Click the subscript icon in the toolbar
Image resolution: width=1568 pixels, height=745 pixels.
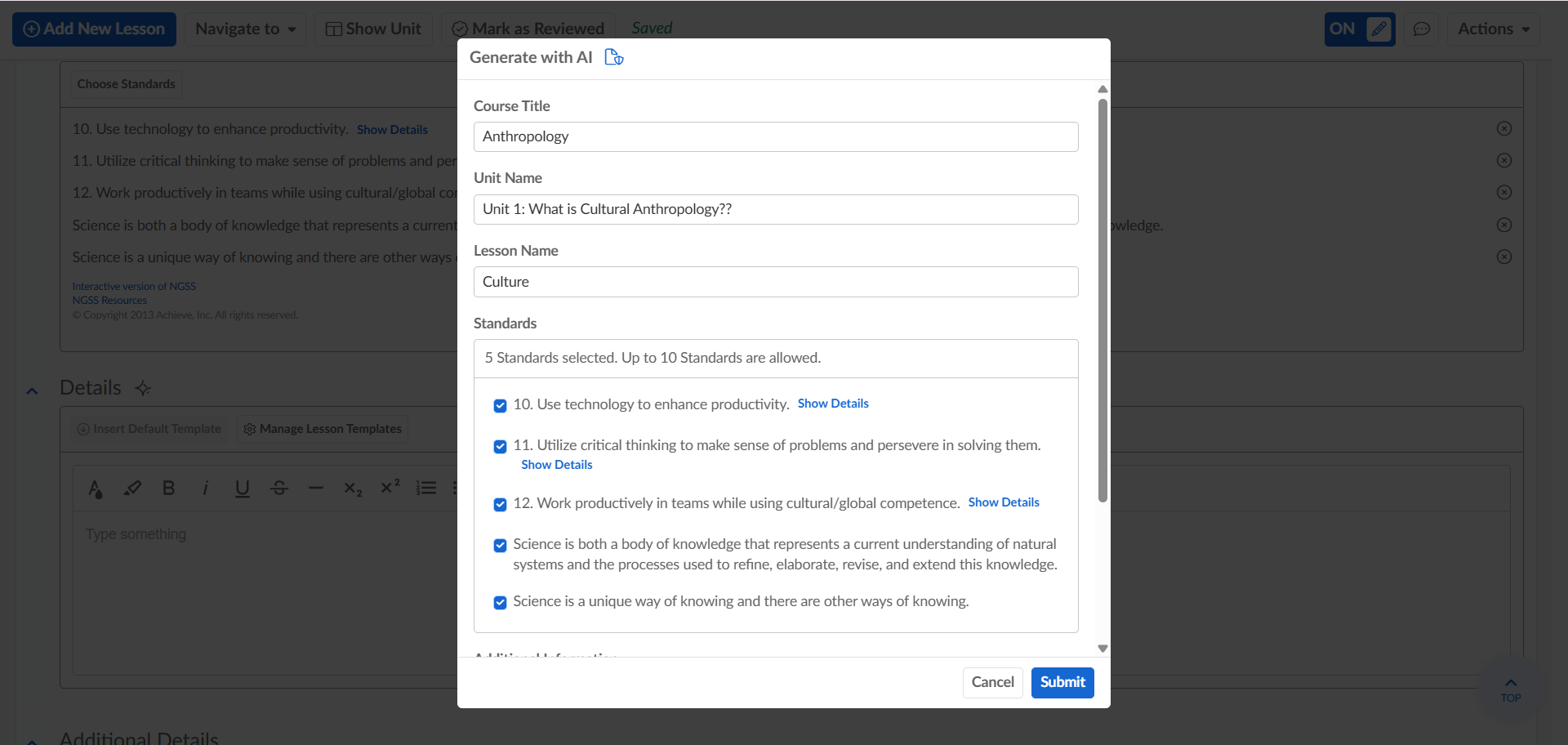pyautogui.click(x=353, y=488)
